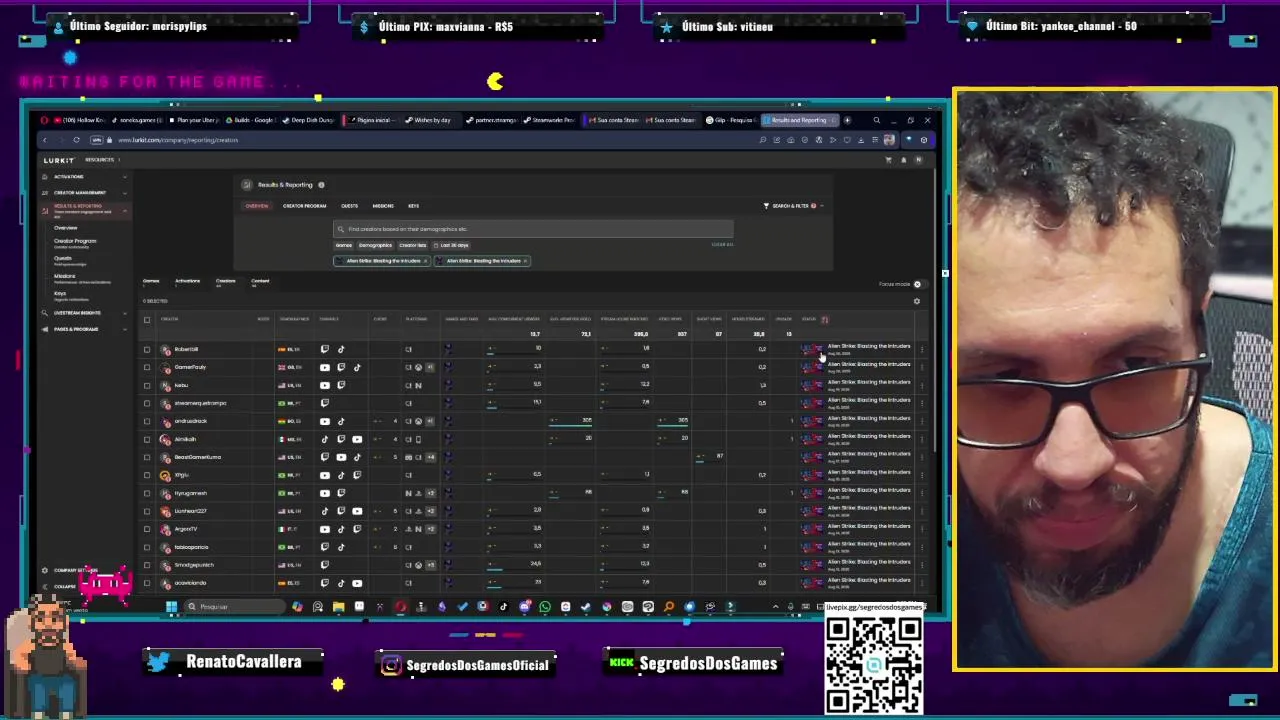The height and width of the screenshot is (720, 1280).
Task: Click the browser address bar URL
Action: coord(178,140)
